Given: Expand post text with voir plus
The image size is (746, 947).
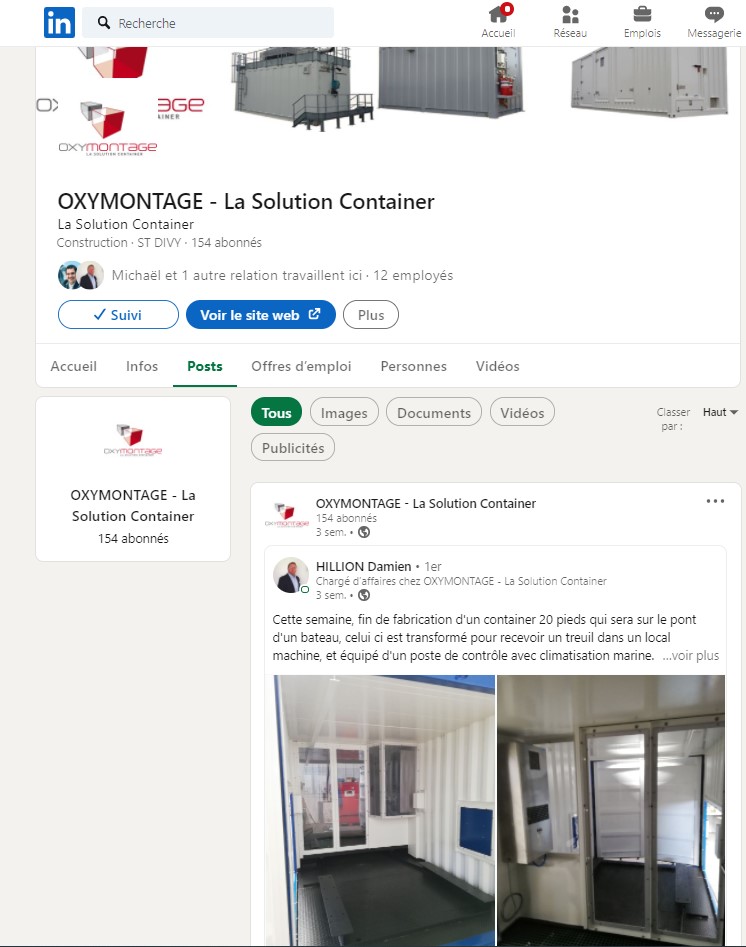Looking at the screenshot, I should click(x=690, y=655).
